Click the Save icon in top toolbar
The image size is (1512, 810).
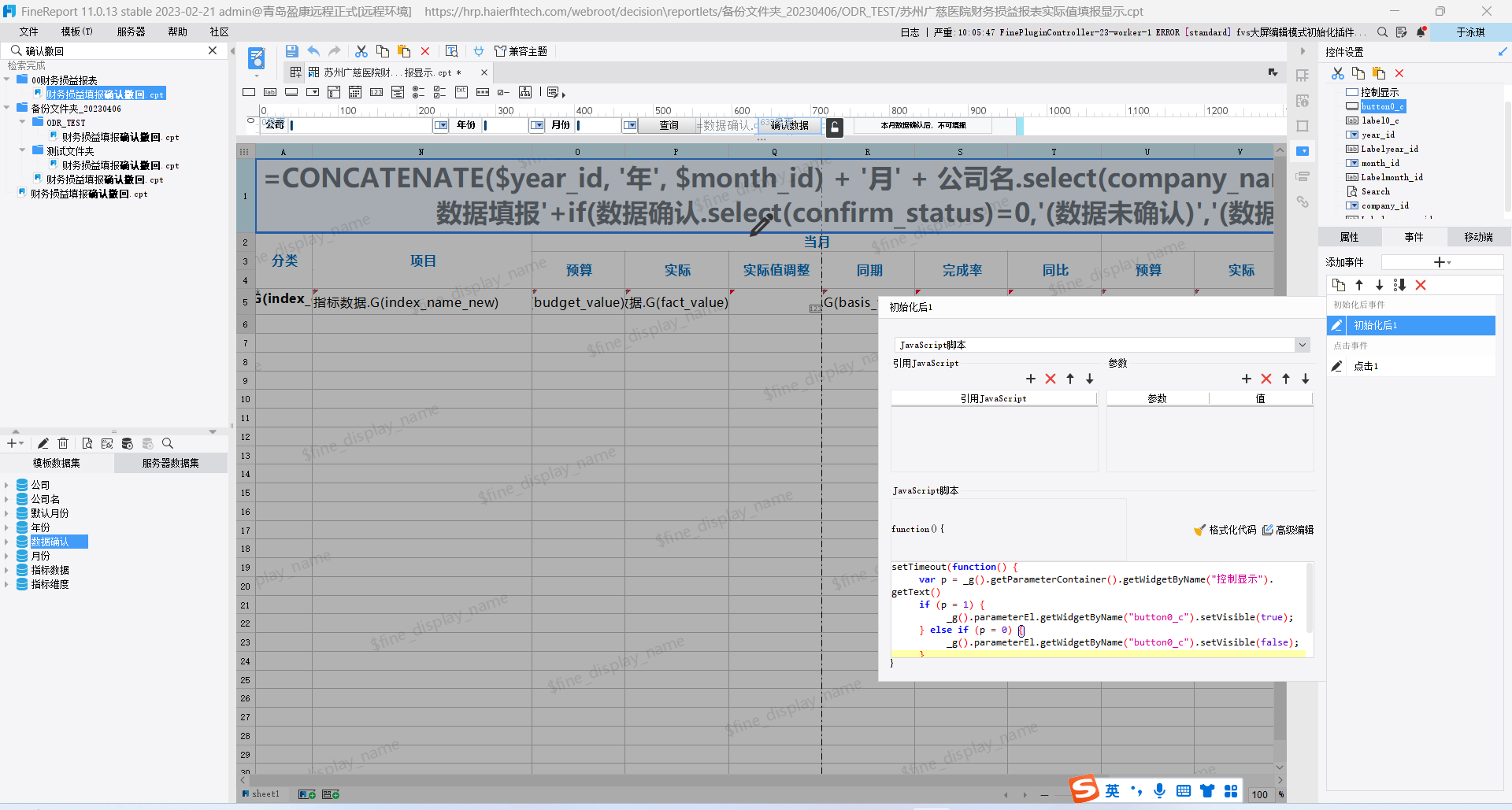click(x=291, y=51)
